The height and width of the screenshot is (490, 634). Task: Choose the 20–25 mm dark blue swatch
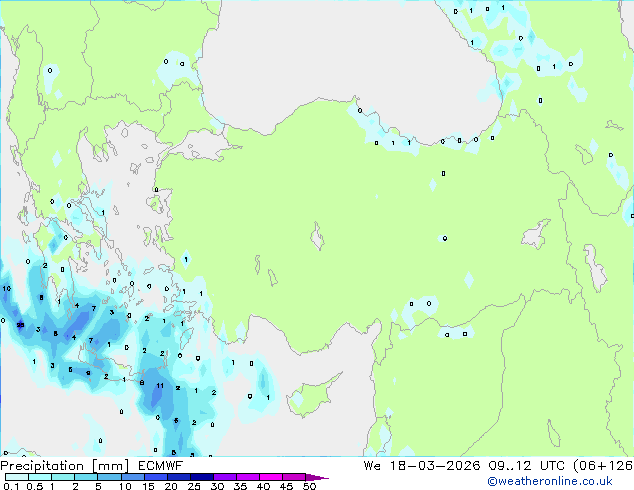178,477
